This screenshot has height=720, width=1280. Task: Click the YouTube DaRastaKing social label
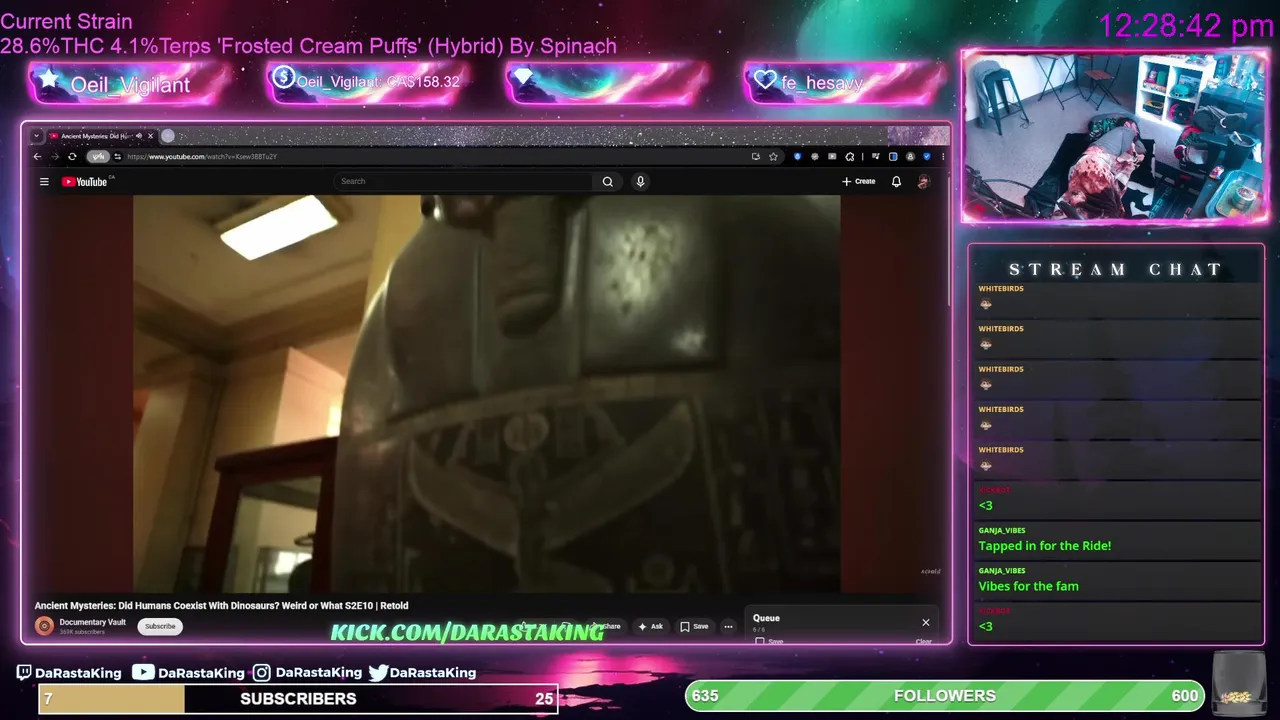(189, 673)
